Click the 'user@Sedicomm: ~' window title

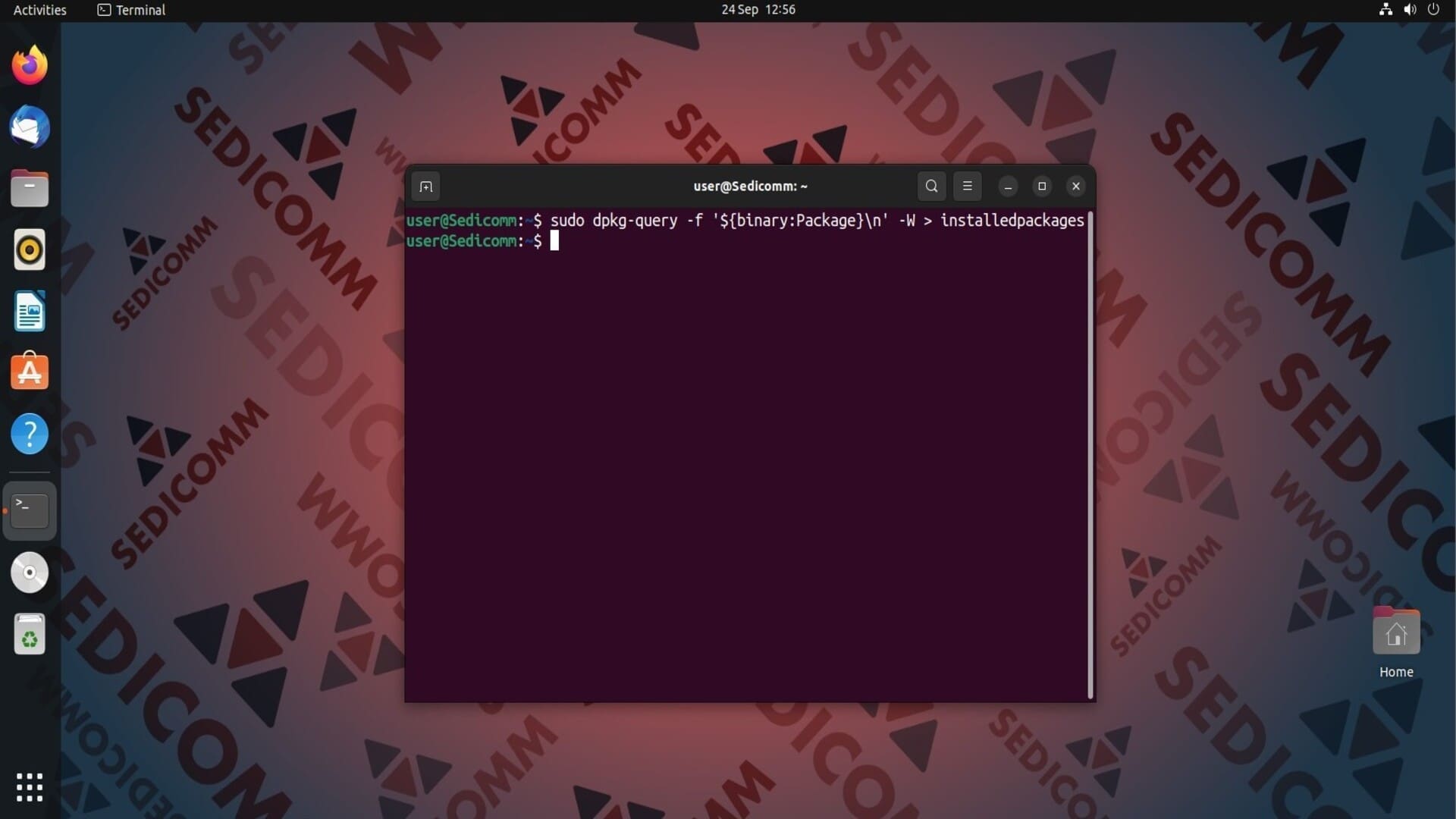point(750,187)
